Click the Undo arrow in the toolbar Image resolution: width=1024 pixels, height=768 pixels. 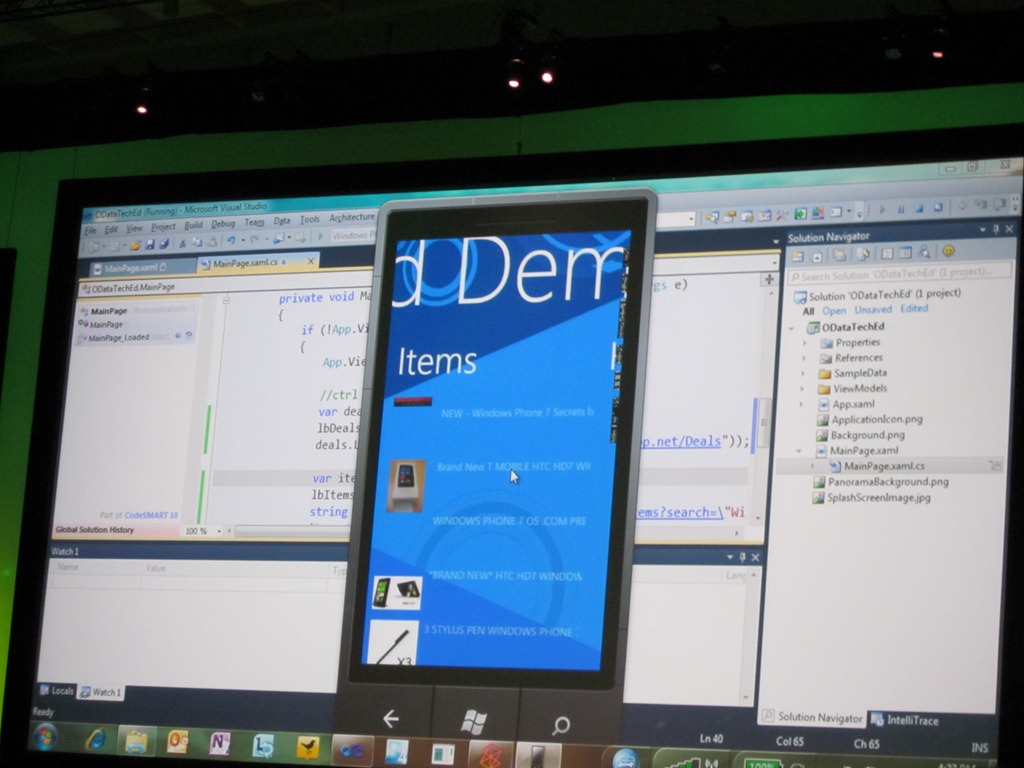[231, 242]
